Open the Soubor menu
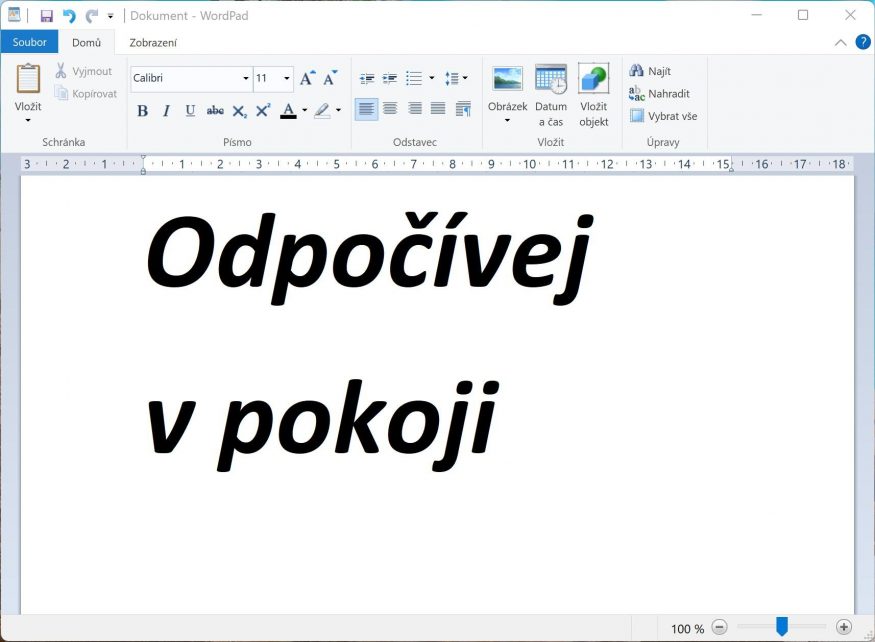This screenshot has width=875, height=642. [29, 42]
